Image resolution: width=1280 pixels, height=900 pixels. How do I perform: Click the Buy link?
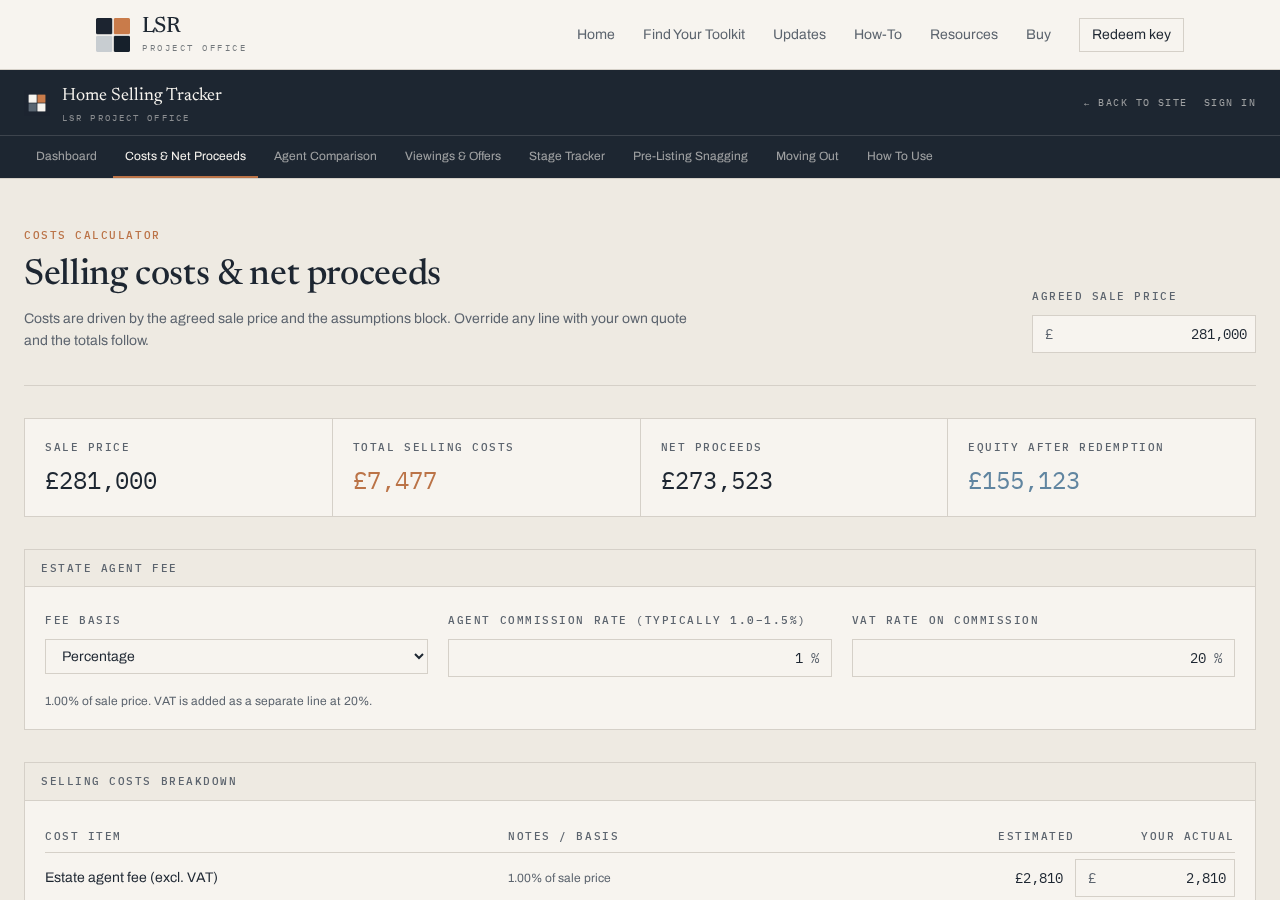click(1038, 35)
